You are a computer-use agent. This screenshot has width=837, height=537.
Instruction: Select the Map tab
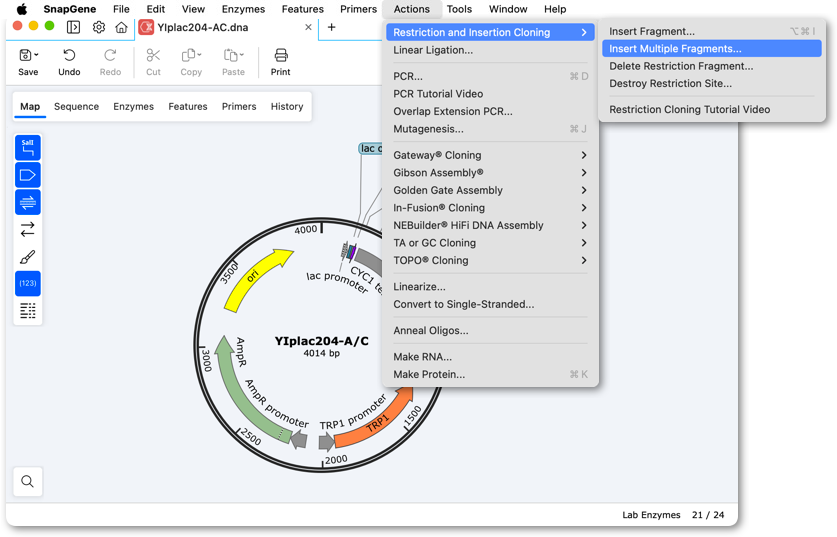tap(30, 106)
